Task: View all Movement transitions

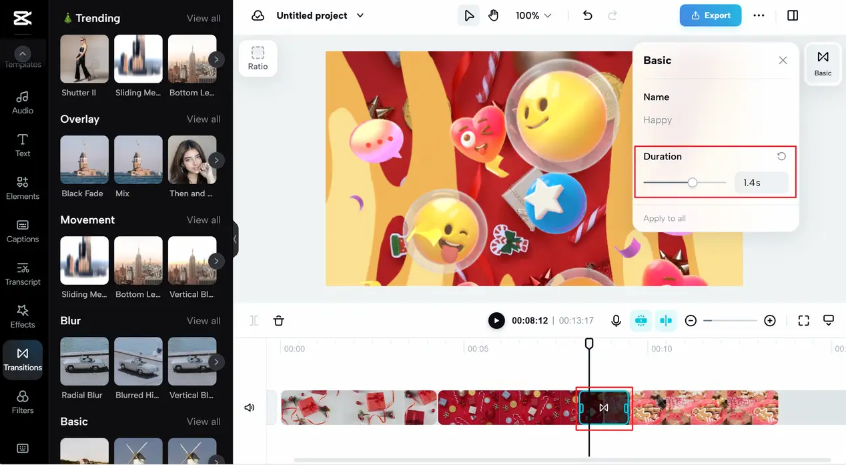Action: click(203, 220)
